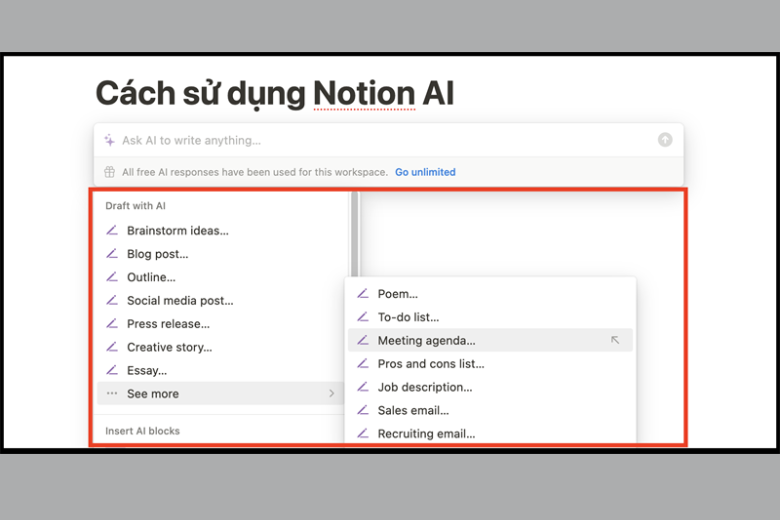Choose Essay... draft option
Image resolution: width=780 pixels, height=520 pixels.
tap(221, 370)
